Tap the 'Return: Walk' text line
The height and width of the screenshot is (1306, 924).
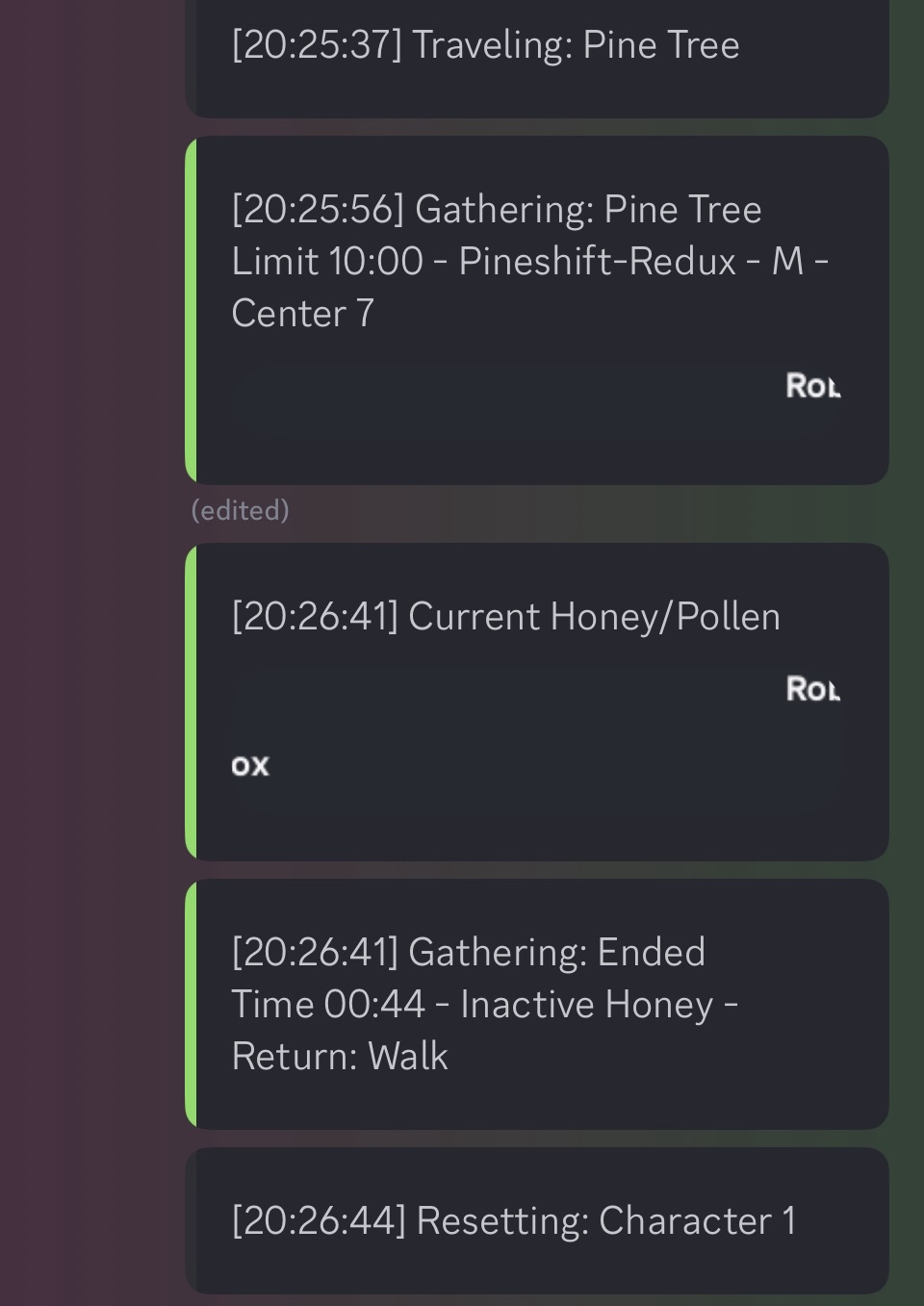click(339, 1057)
